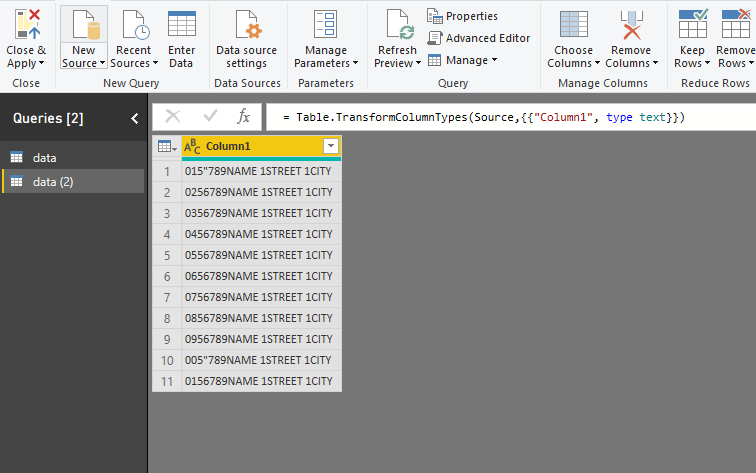Click the Remove Rows icon
Image resolution: width=756 pixels, height=473 pixels.
(x=736, y=23)
